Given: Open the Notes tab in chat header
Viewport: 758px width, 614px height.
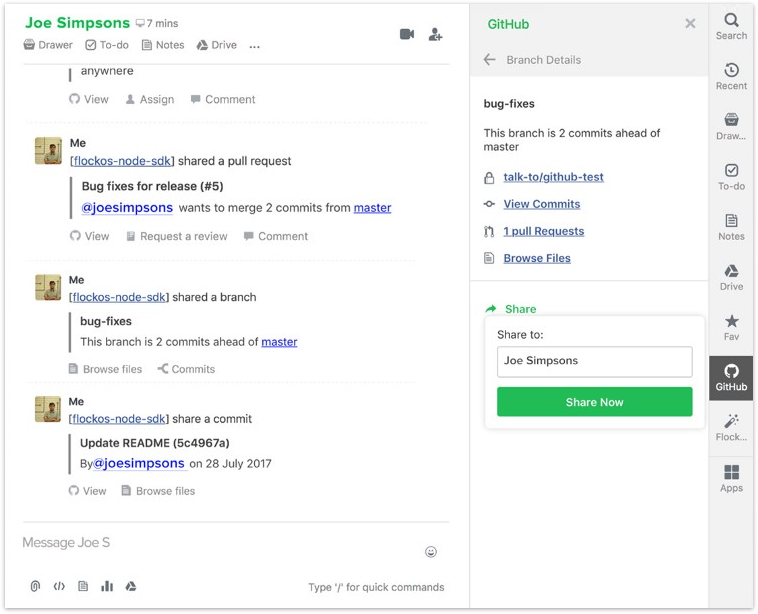Looking at the screenshot, I should coord(163,45).
